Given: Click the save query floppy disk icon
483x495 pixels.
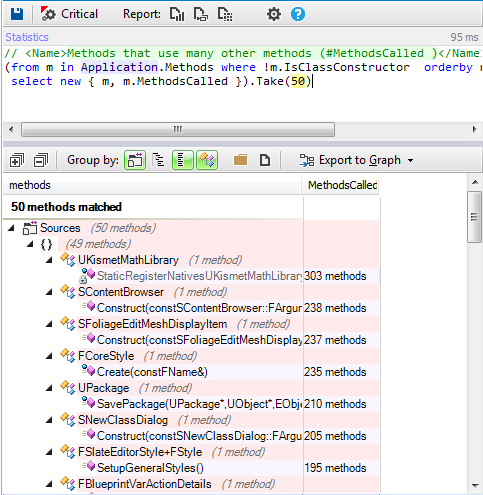Looking at the screenshot, I should pyautogui.click(x=17, y=14).
